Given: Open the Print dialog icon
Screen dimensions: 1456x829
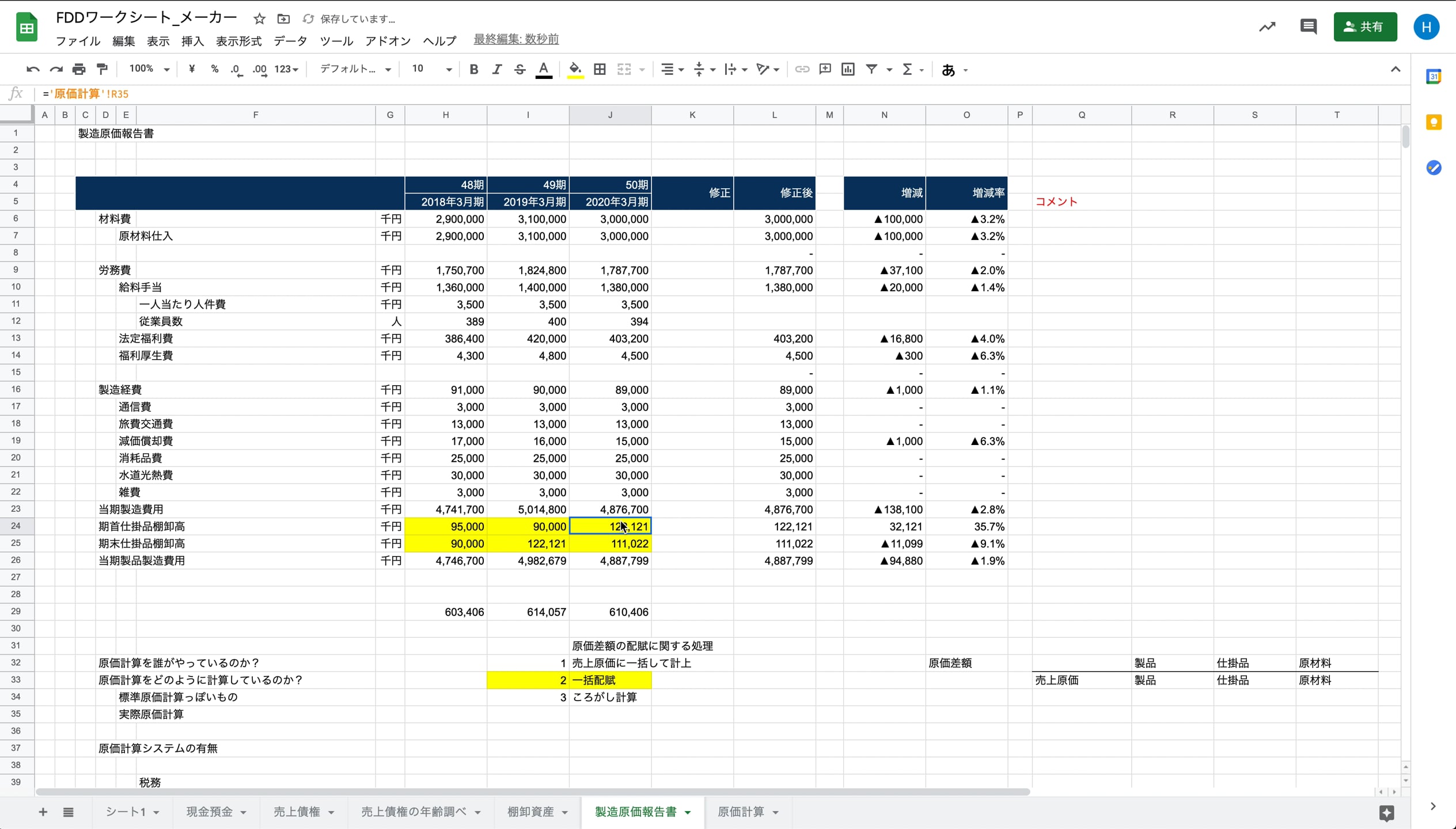Looking at the screenshot, I should pos(79,69).
